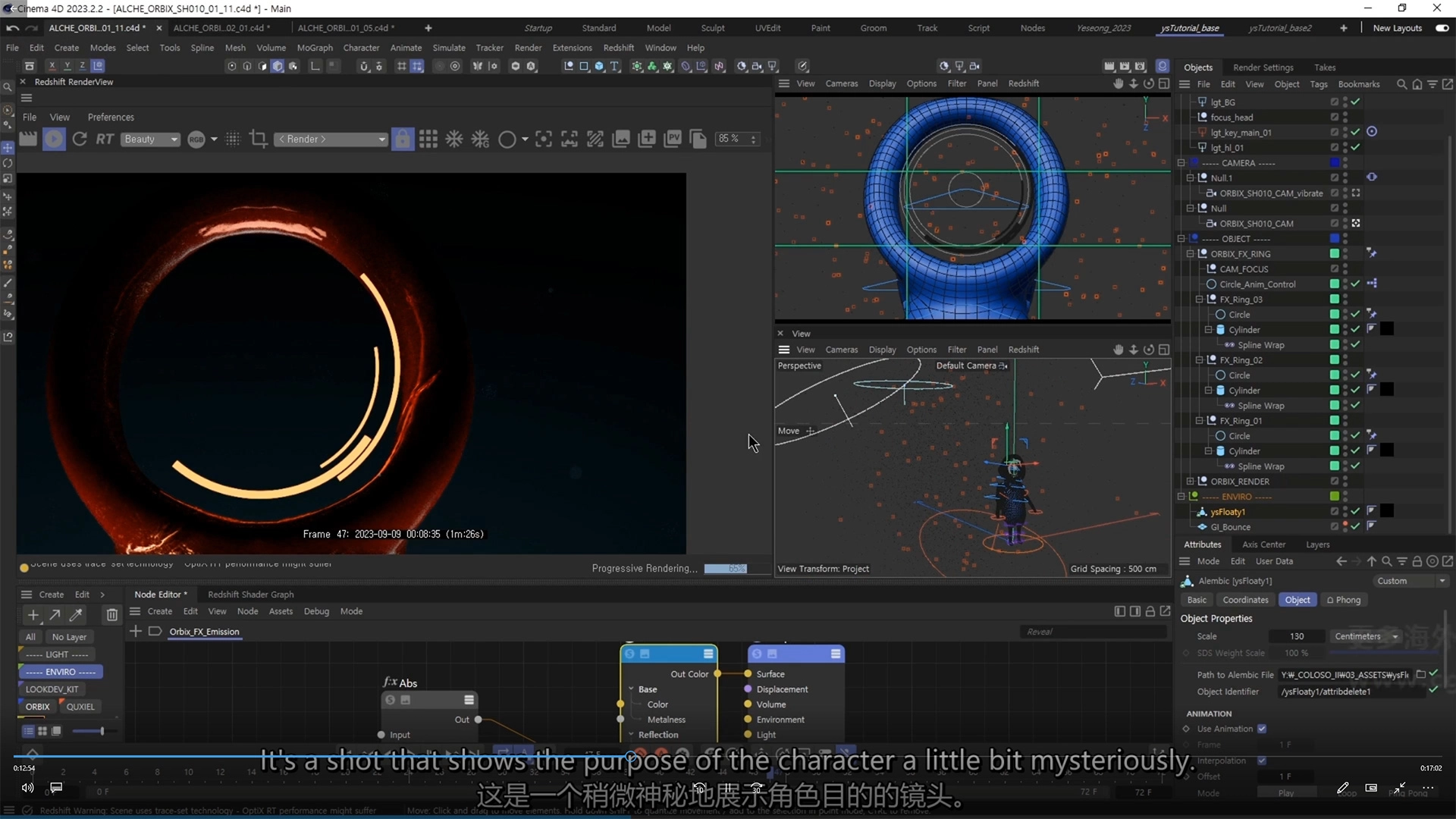Click the snowflake freeze tessellation icon
This screenshot has height=819, width=1456.
pyautogui.click(x=454, y=139)
